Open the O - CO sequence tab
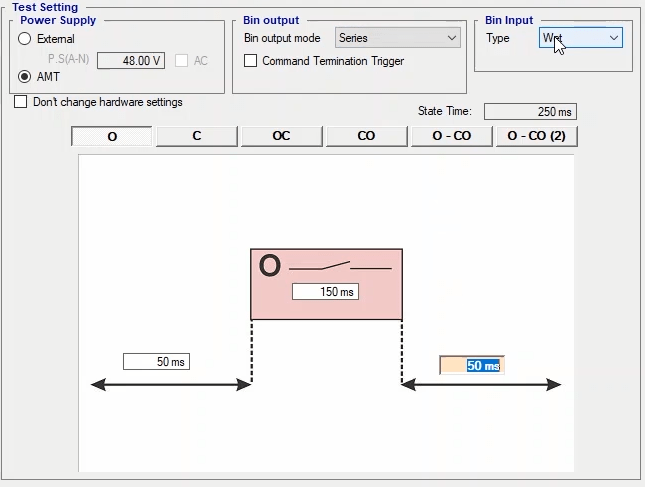This screenshot has width=645, height=487. tap(452, 136)
